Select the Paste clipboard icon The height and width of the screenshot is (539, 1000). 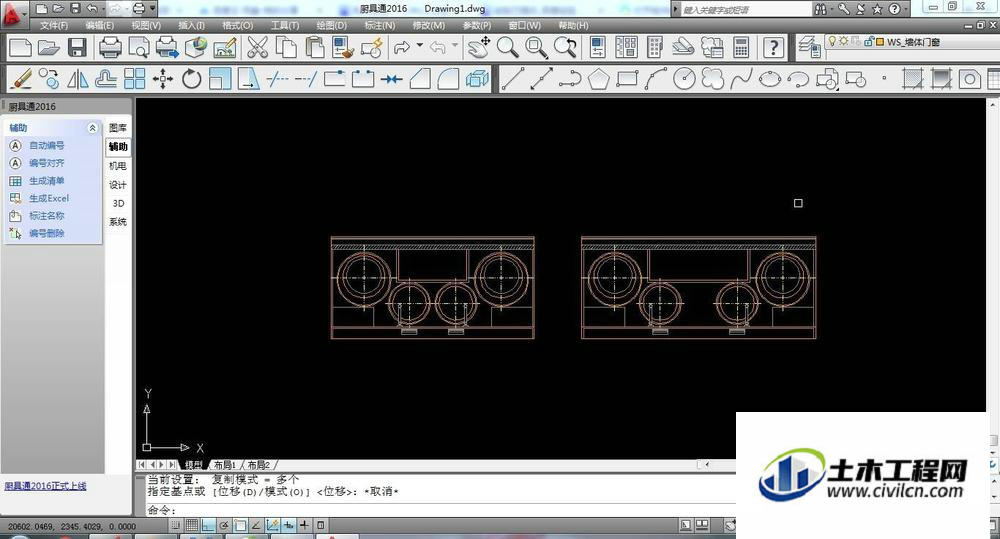click(314, 48)
